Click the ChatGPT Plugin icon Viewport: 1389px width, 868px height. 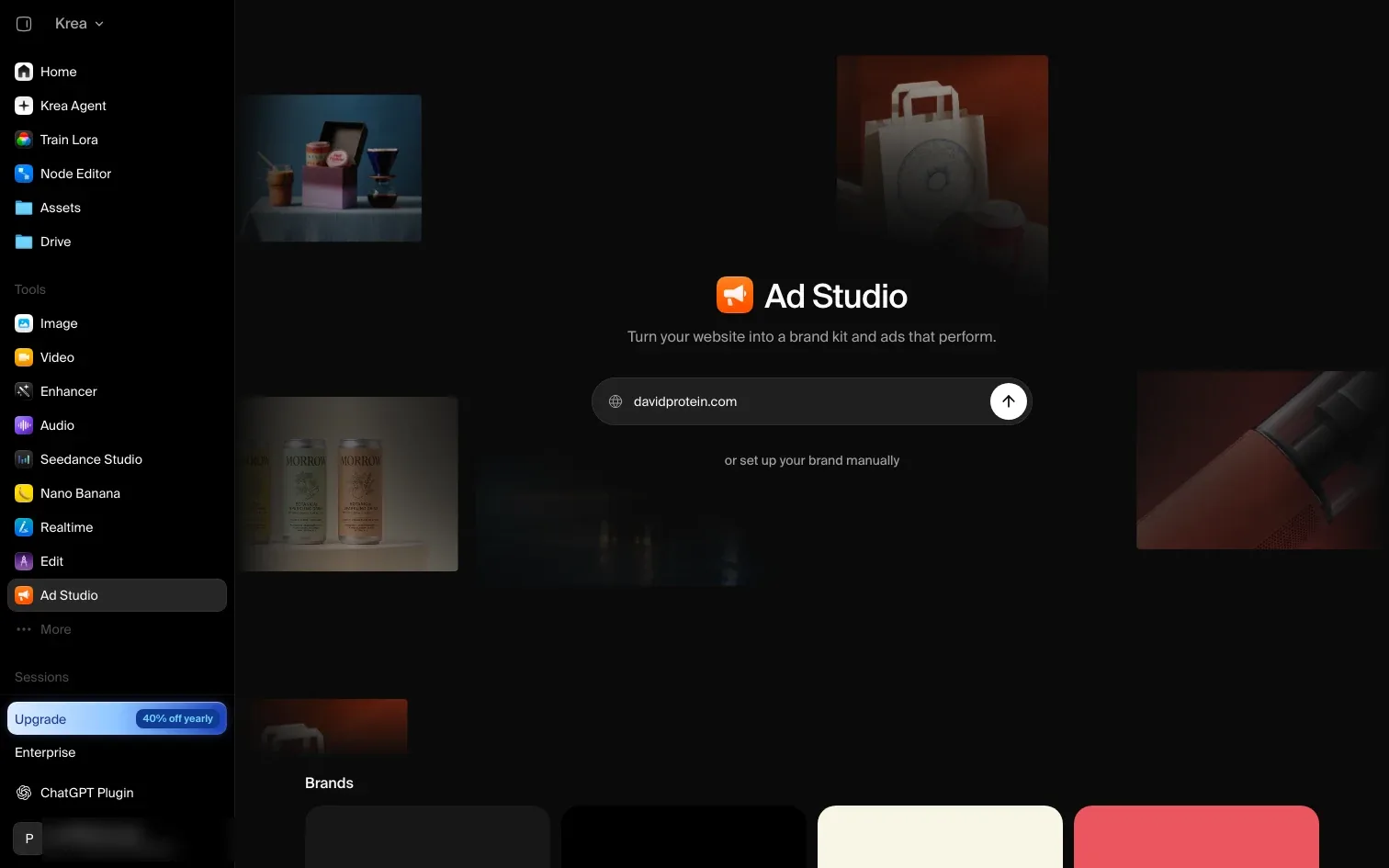pos(24,793)
